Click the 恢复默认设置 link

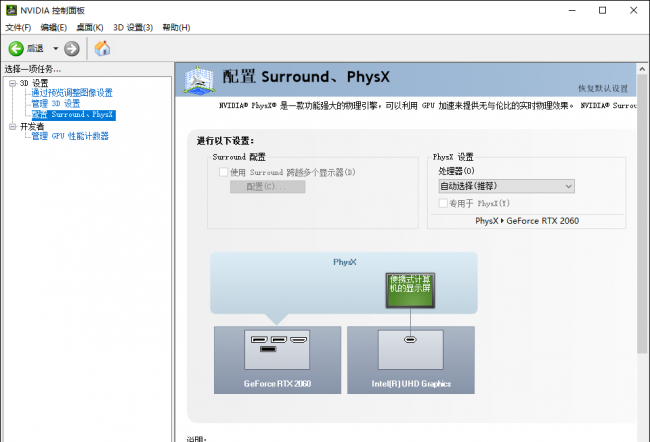603,88
